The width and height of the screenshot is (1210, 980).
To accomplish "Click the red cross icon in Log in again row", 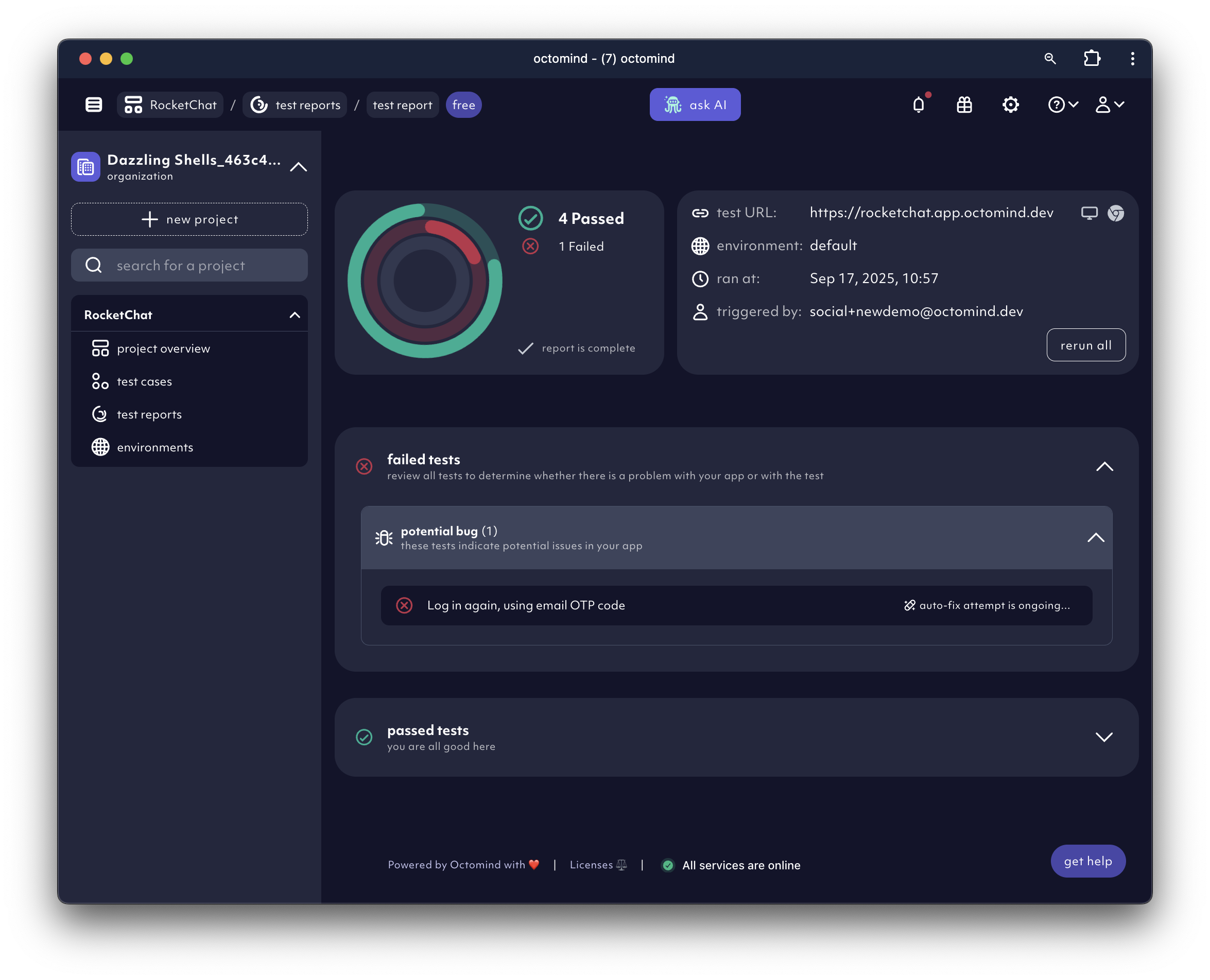I will point(404,606).
